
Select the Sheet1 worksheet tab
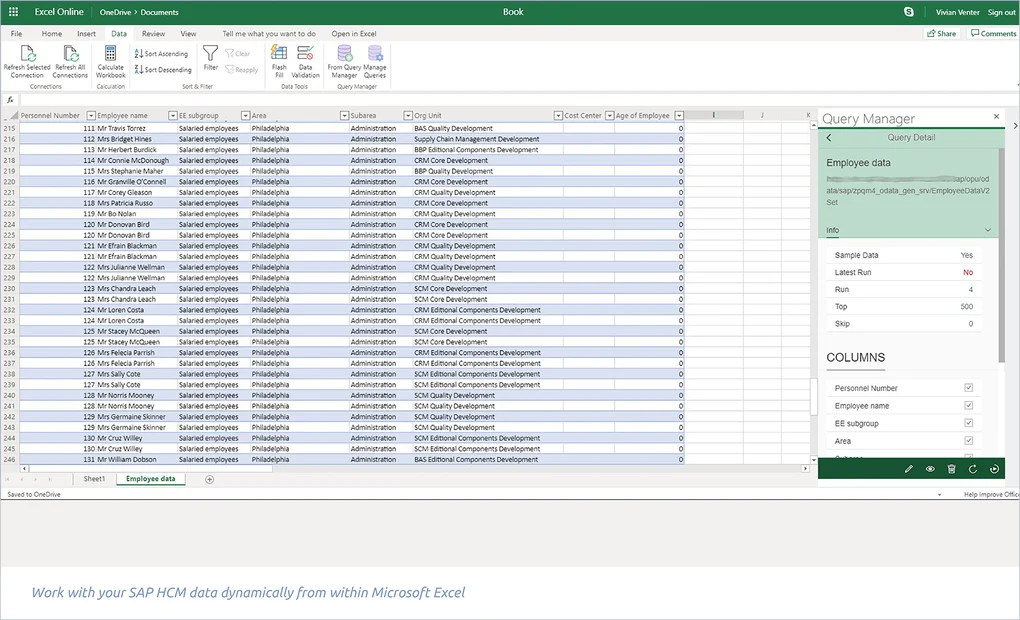point(94,479)
